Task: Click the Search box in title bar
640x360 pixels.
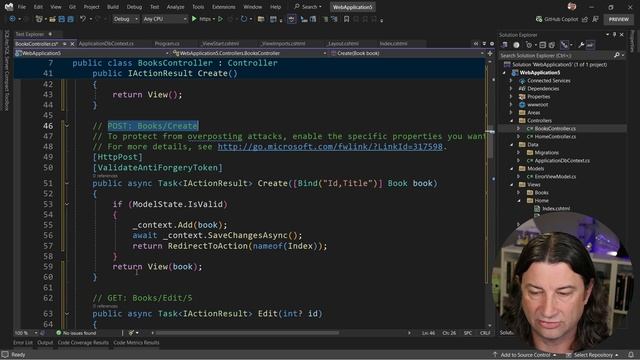Action: [308, 7]
